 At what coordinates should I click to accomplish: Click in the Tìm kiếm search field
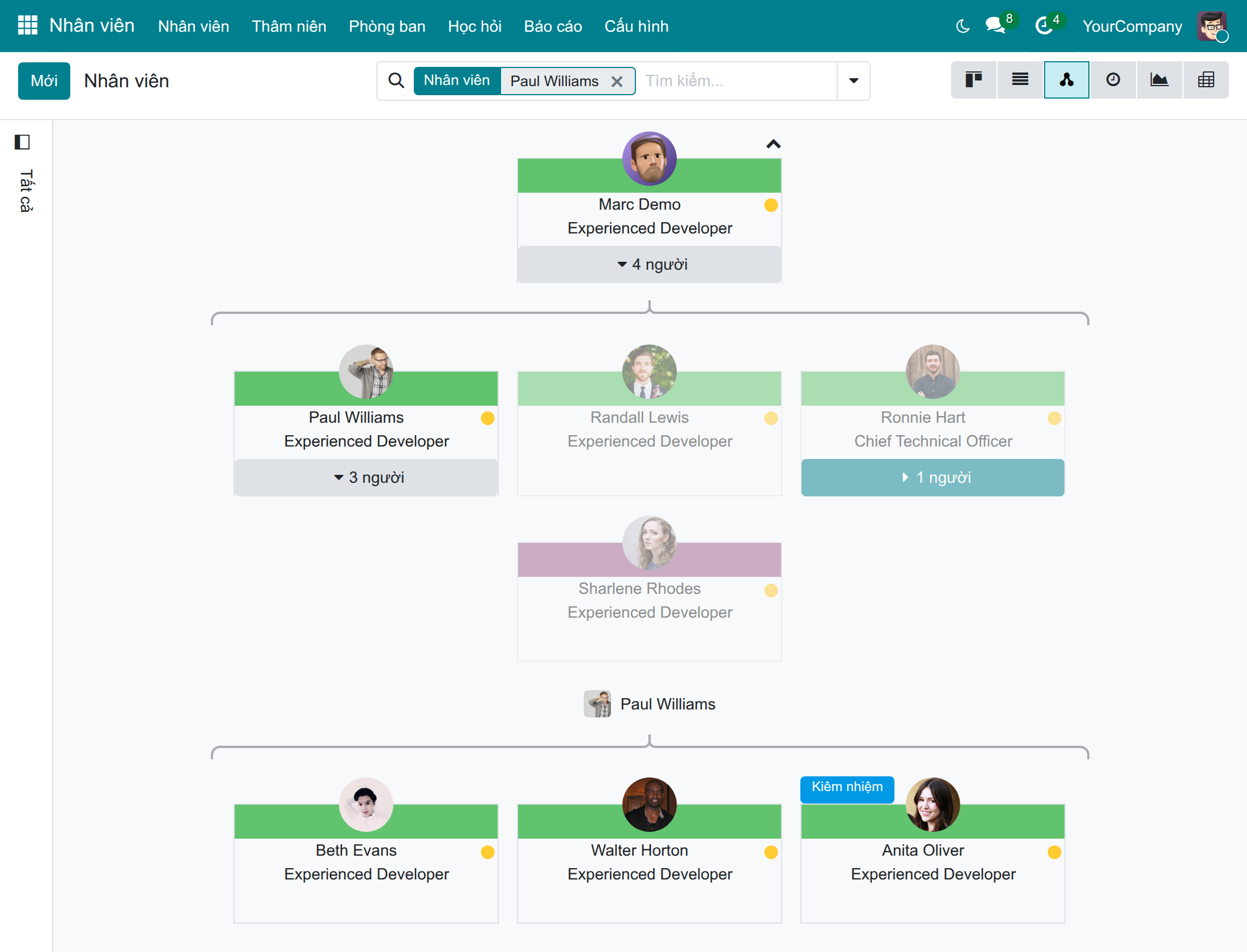(x=737, y=81)
